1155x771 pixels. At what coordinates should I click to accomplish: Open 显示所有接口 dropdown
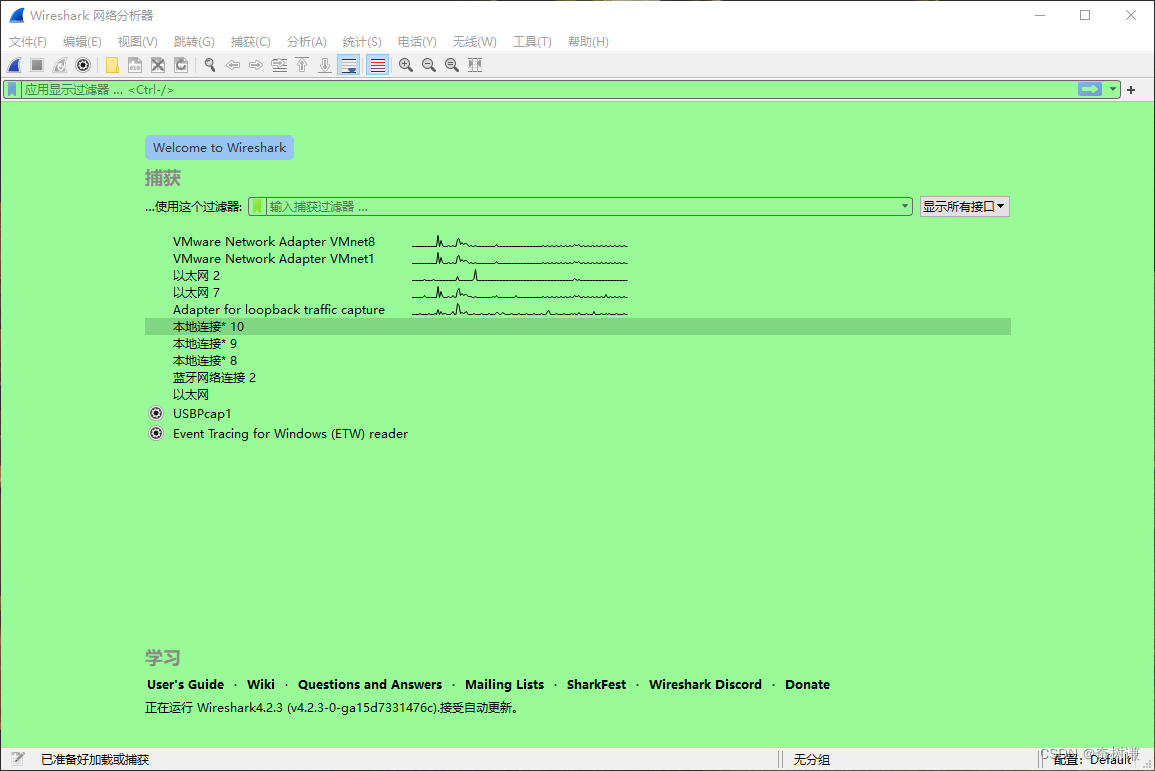click(964, 206)
